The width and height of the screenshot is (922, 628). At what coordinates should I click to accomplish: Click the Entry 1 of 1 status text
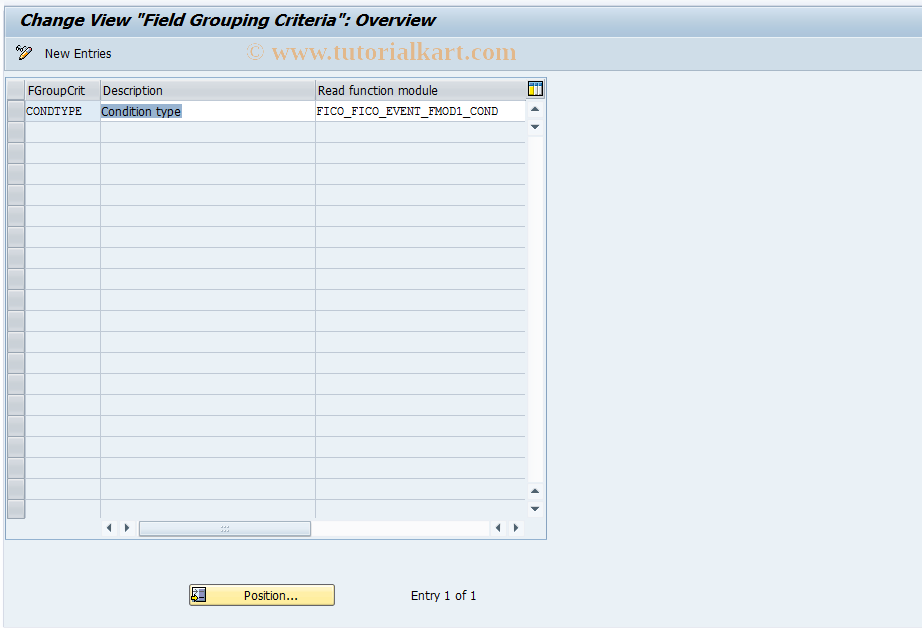(x=443, y=596)
